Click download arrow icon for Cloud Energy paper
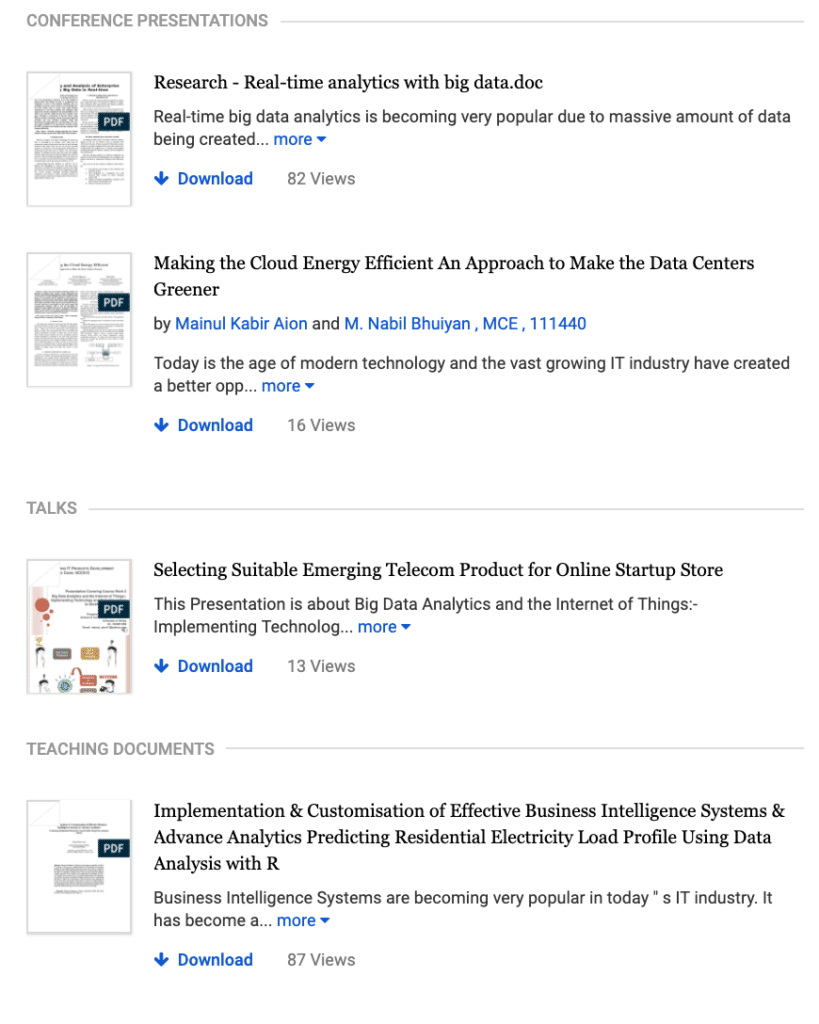The image size is (819, 1024). (x=161, y=425)
